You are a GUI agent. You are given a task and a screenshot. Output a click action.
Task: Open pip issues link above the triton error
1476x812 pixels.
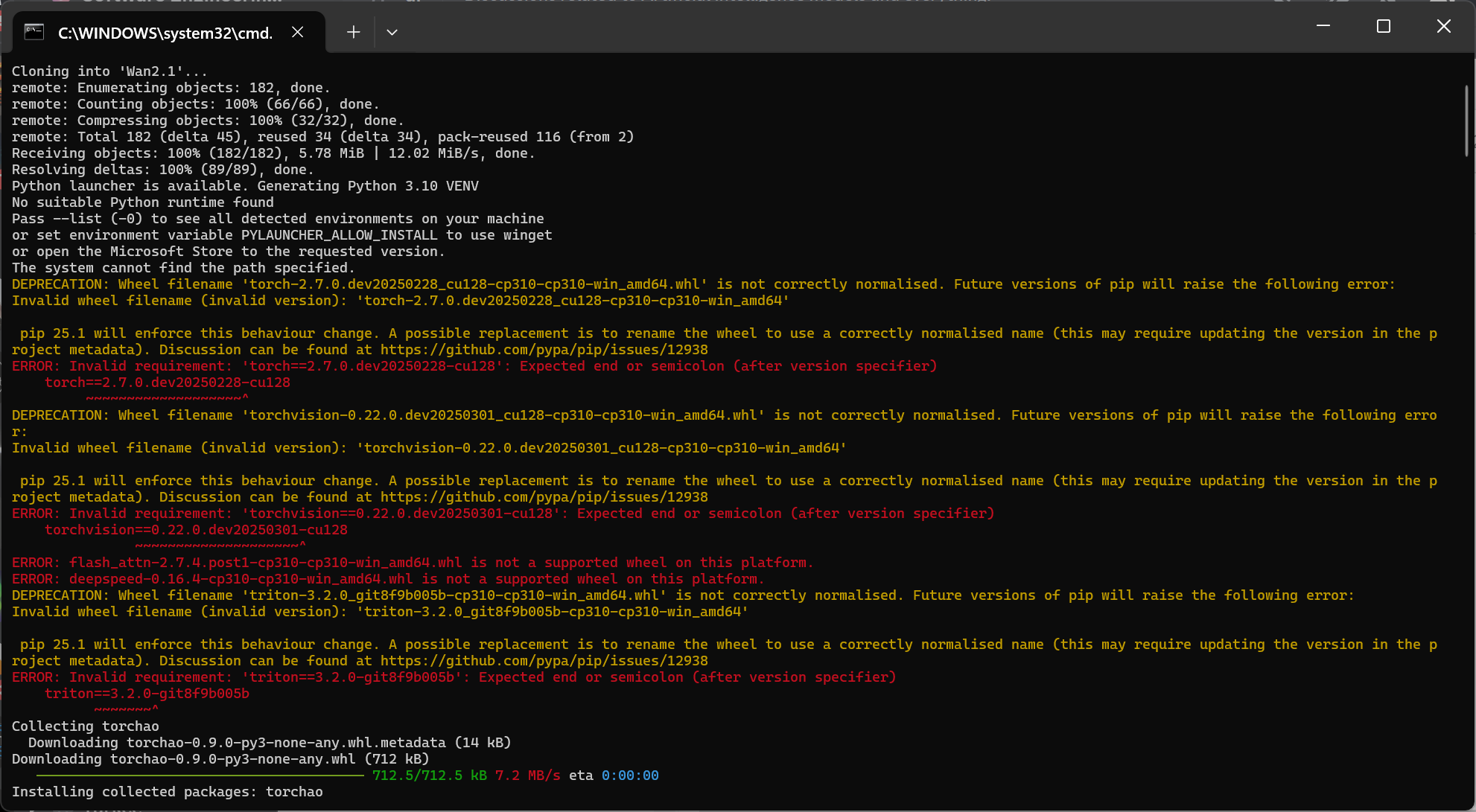point(544,661)
